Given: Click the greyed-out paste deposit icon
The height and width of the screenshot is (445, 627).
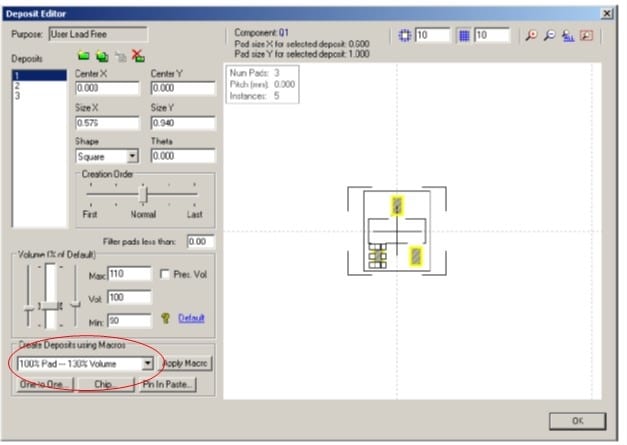Looking at the screenshot, I should (120, 57).
